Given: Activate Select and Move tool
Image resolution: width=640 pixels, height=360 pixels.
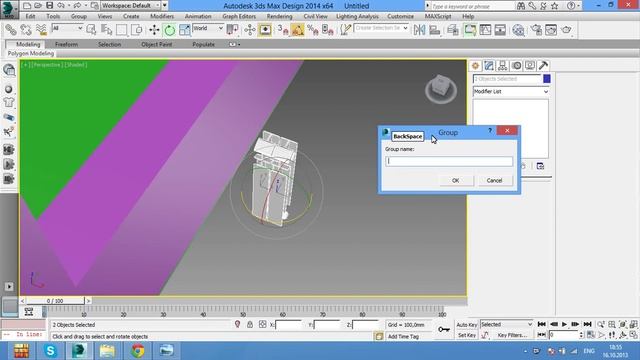Looking at the screenshot, I should tap(154, 30).
